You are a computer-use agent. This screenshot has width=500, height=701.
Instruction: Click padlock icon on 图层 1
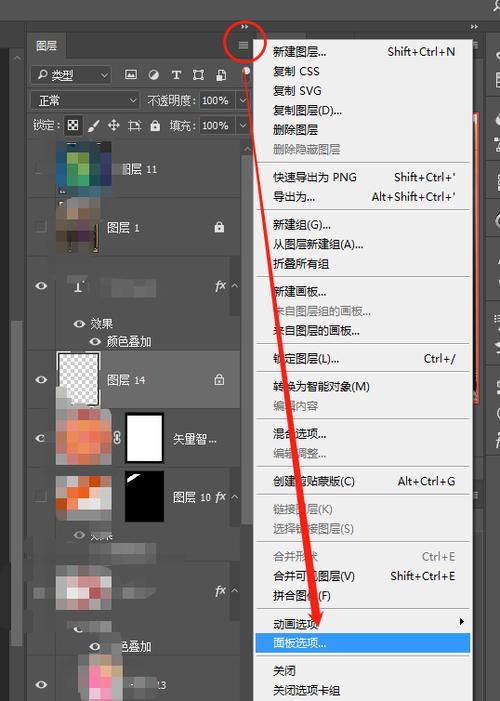coord(219,227)
